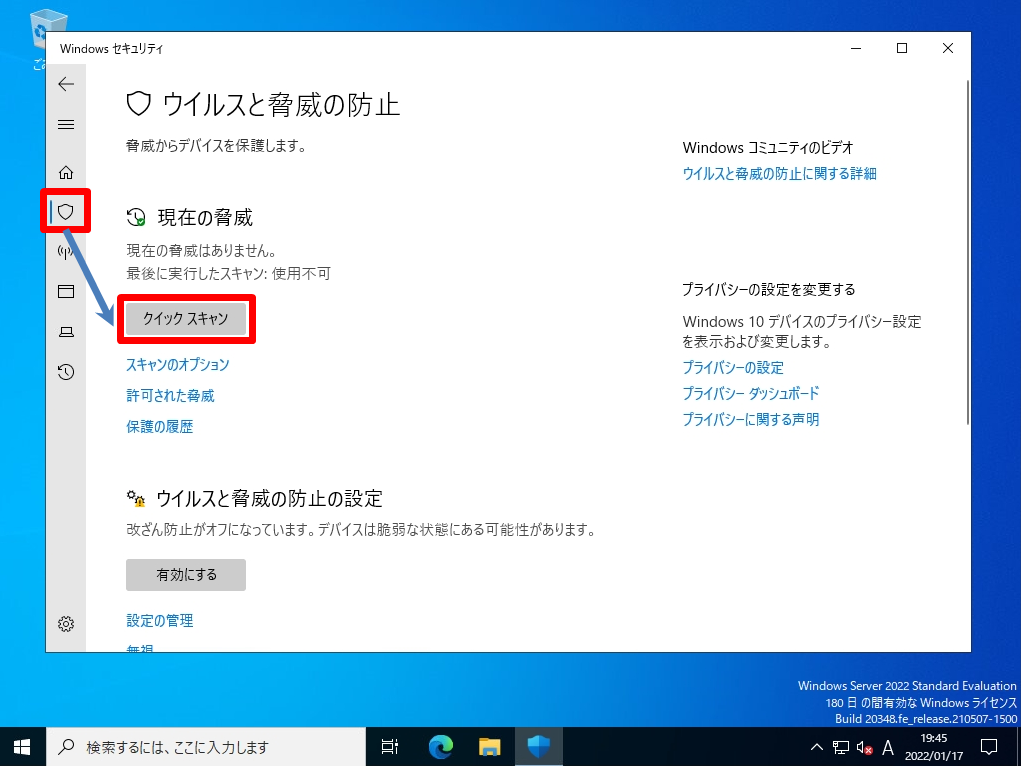Viewport: 1021px width, 766px height.
Task: Open プライバシーに関する声明 link
Action: tap(751, 419)
